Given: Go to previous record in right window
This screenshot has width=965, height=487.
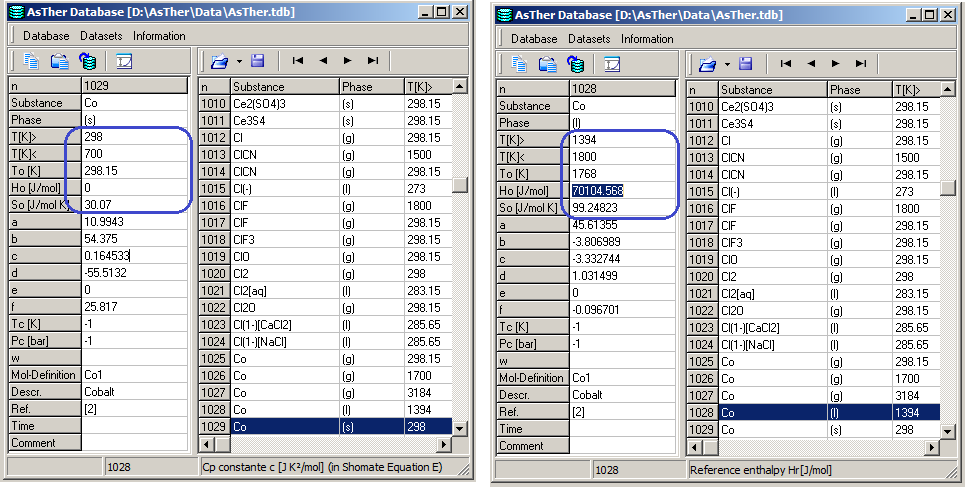Looking at the screenshot, I should (811, 63).
